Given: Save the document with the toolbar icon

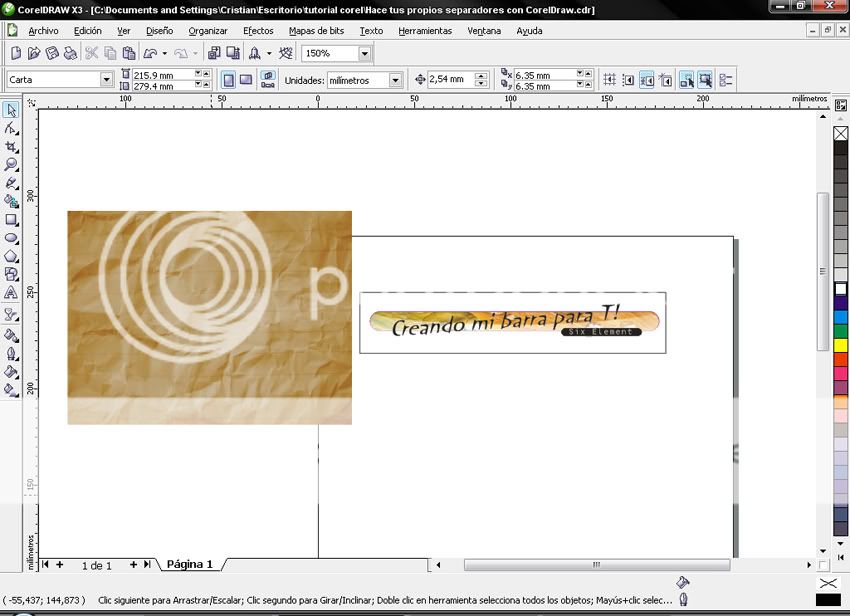Looking at the screenshot, I should pos(52,53).
